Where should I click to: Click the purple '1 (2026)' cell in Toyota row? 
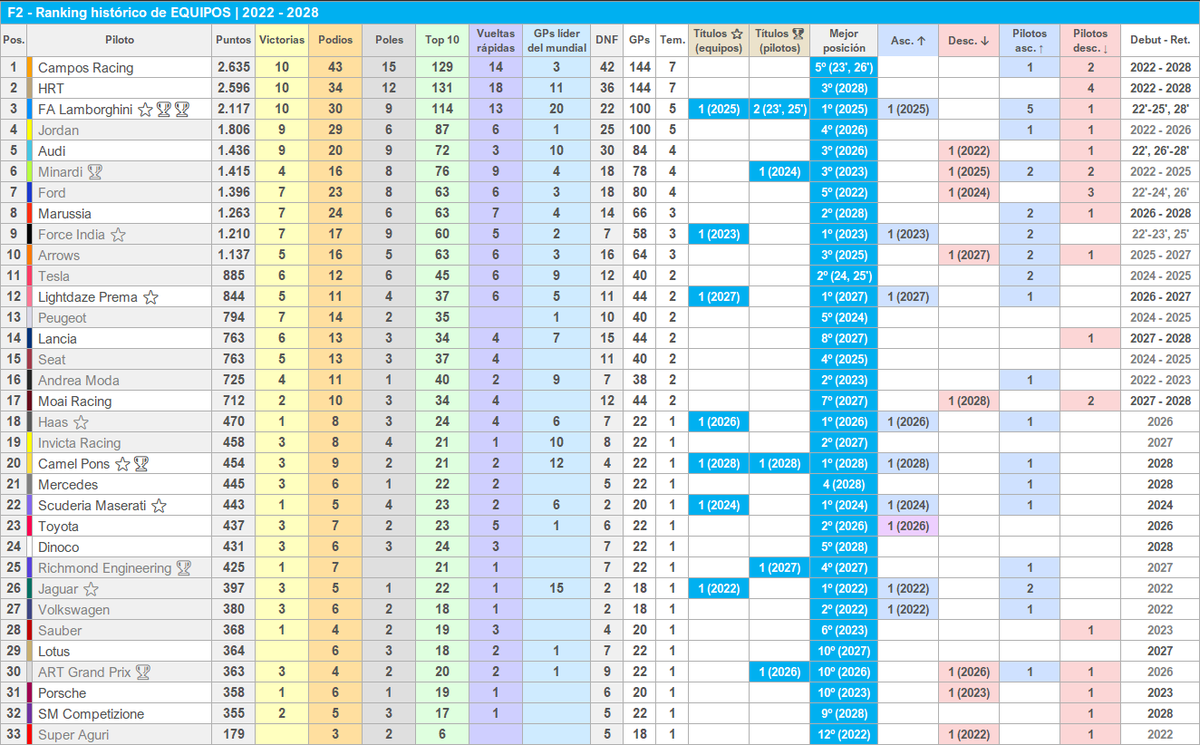908,526
